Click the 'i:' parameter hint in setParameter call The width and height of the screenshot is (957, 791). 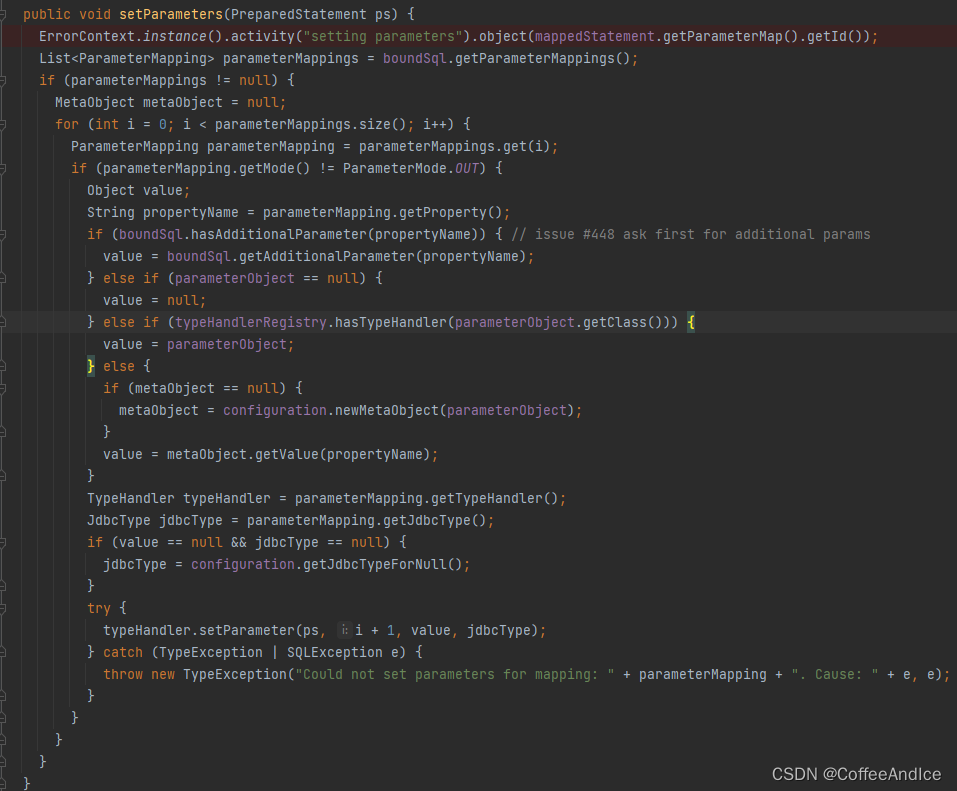(345, 630)
